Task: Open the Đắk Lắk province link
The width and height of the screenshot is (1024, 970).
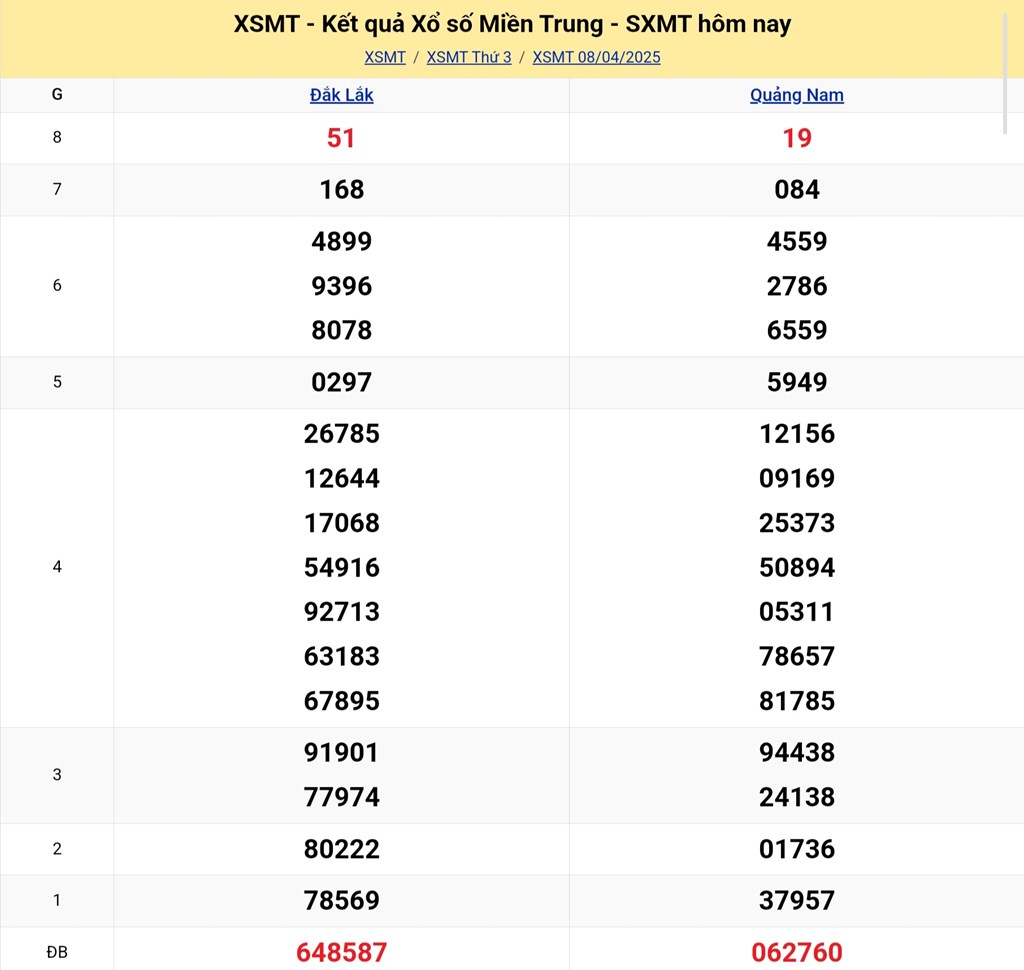Action: tap(342, 95)
